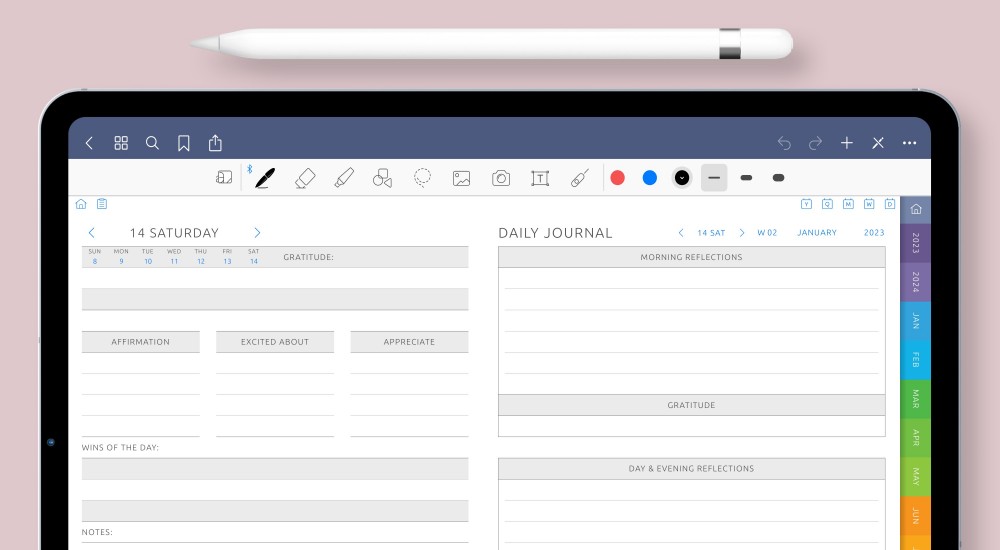Go back with the left chevron in the top bar
Image resolution: width=1000 pixels, height=550 pixels.
click(x=89, y=143)
